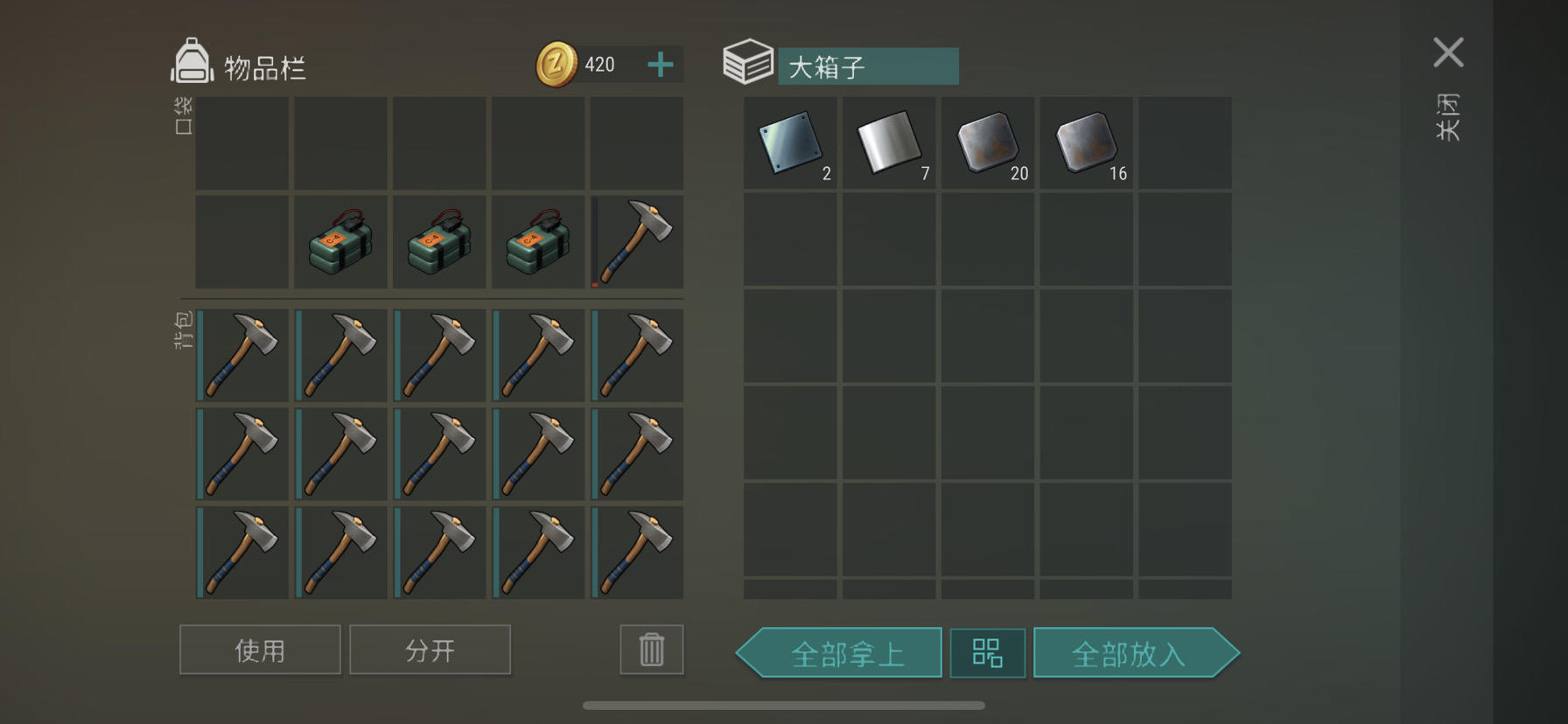Viewport: 1568px width, 724px height.
Task: Click the sort grid icon between transfer buttons
Action: pyautogui.click(x=987, y=653)
